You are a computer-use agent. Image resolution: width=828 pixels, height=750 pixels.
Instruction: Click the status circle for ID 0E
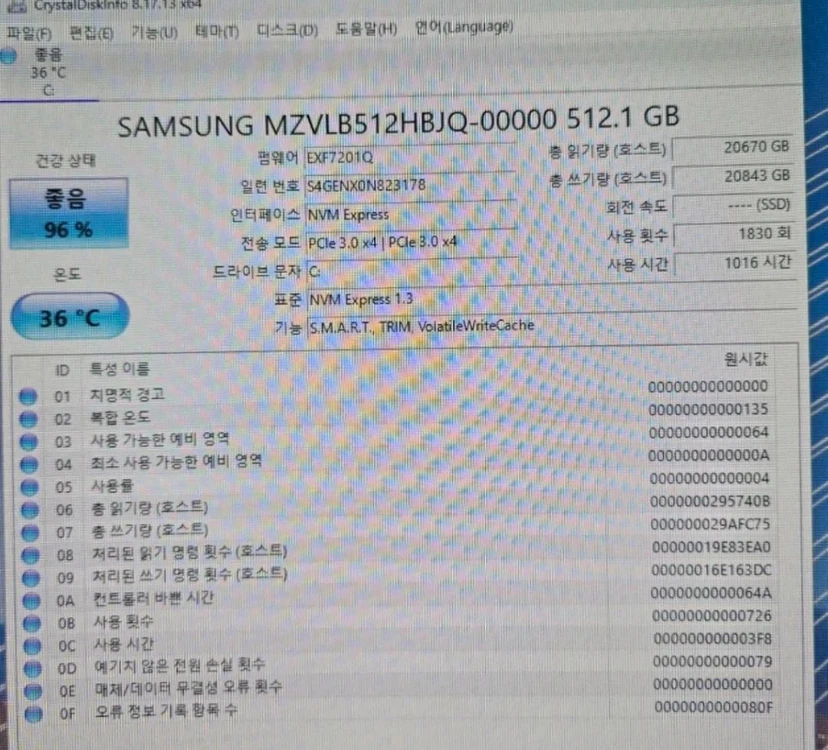tap(33, 691)
